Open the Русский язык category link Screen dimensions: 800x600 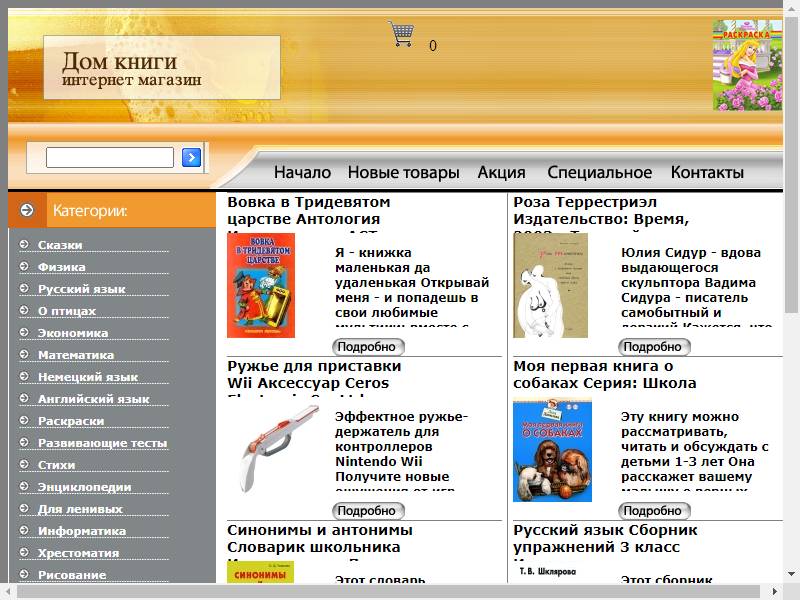pos(82,289)
